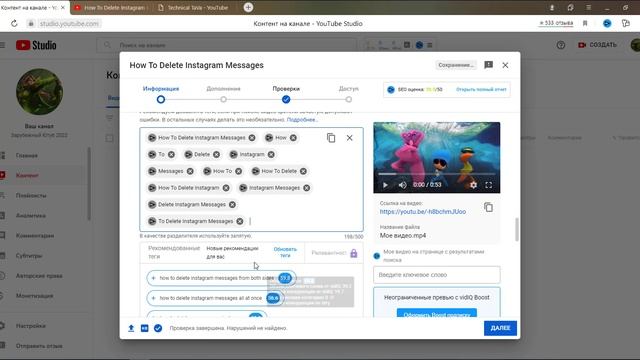Viewport: 640px width, 360px height.
Task: Go to the Дополнения step
Action: [223, 94]
